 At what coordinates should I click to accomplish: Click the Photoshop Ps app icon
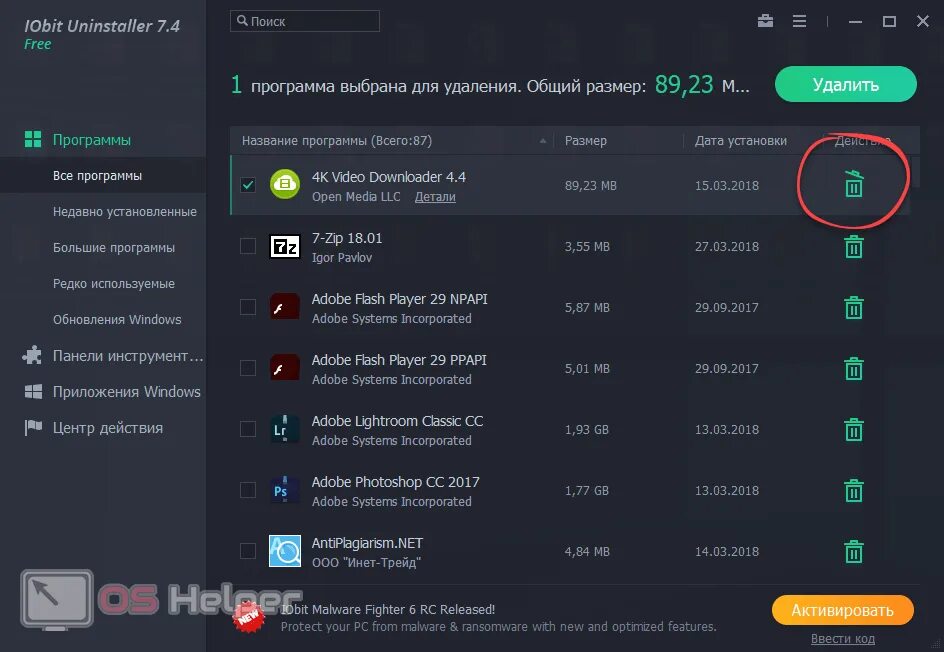click(284, 490)
